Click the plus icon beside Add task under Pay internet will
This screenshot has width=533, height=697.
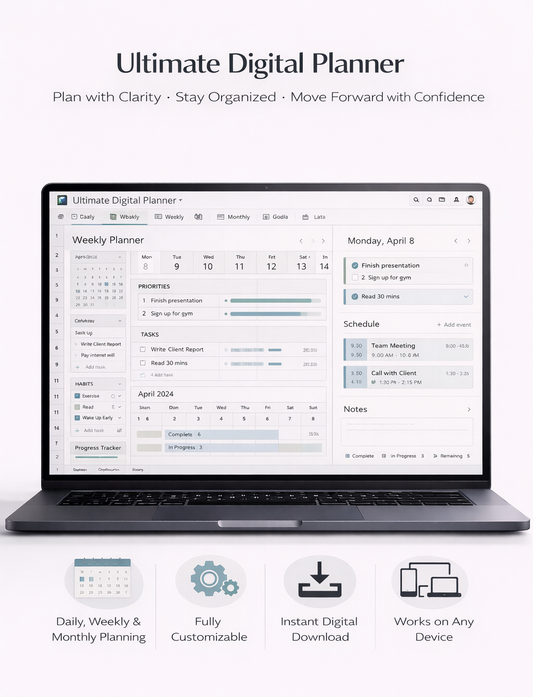click(x=78, y=367)
